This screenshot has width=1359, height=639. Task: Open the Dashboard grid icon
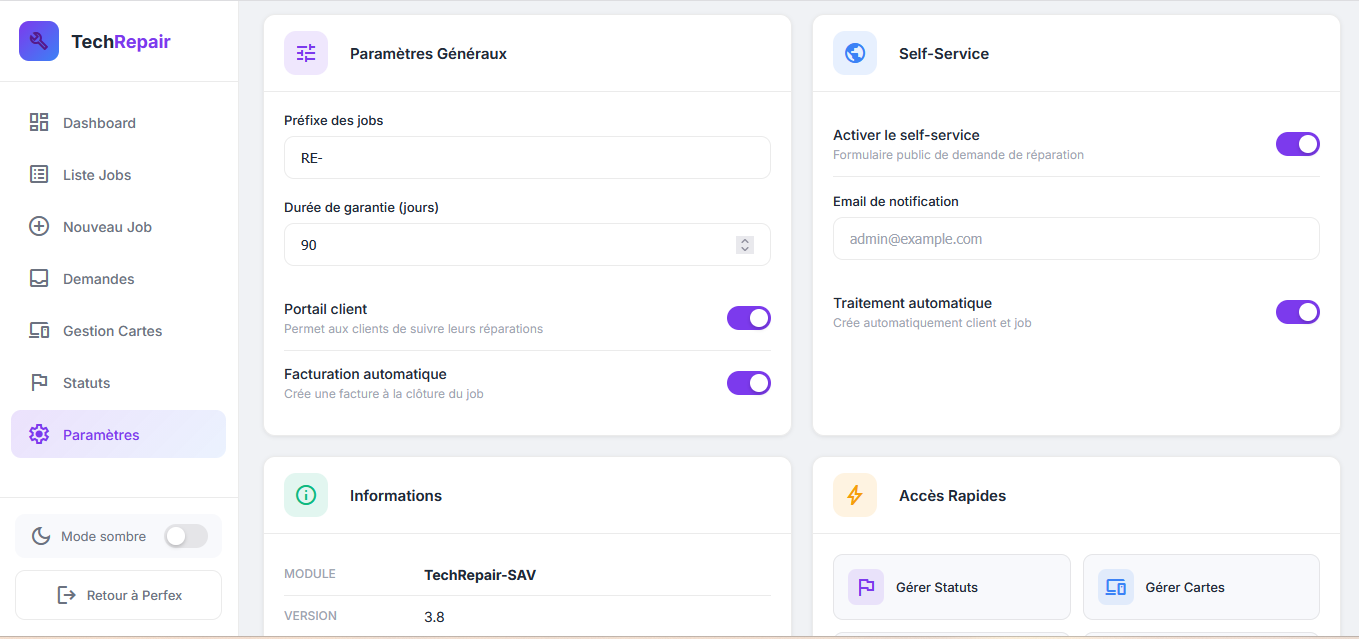[x=39, y=123]
